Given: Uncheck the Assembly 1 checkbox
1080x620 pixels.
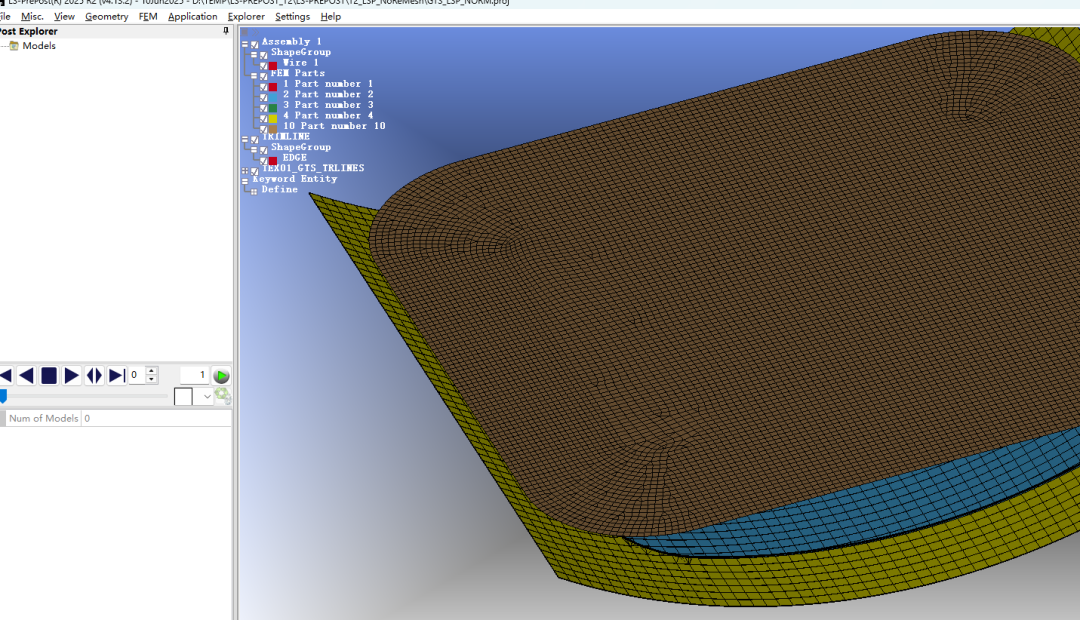Looking at the screenshot, I should point(254,45).
